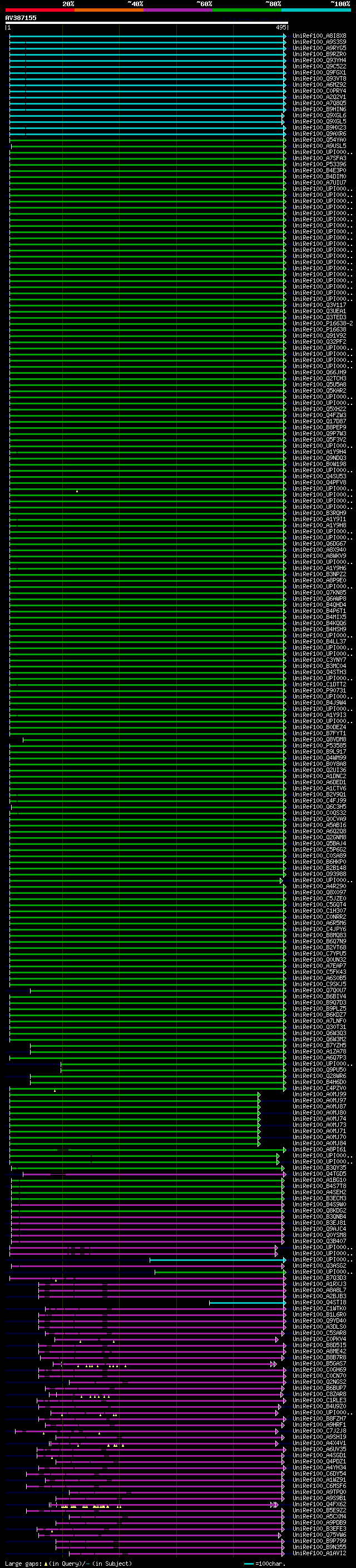356x1568 pixels.
Task: Select the UniRef100_C1WTK0 label
Action: pos(319,1308)
